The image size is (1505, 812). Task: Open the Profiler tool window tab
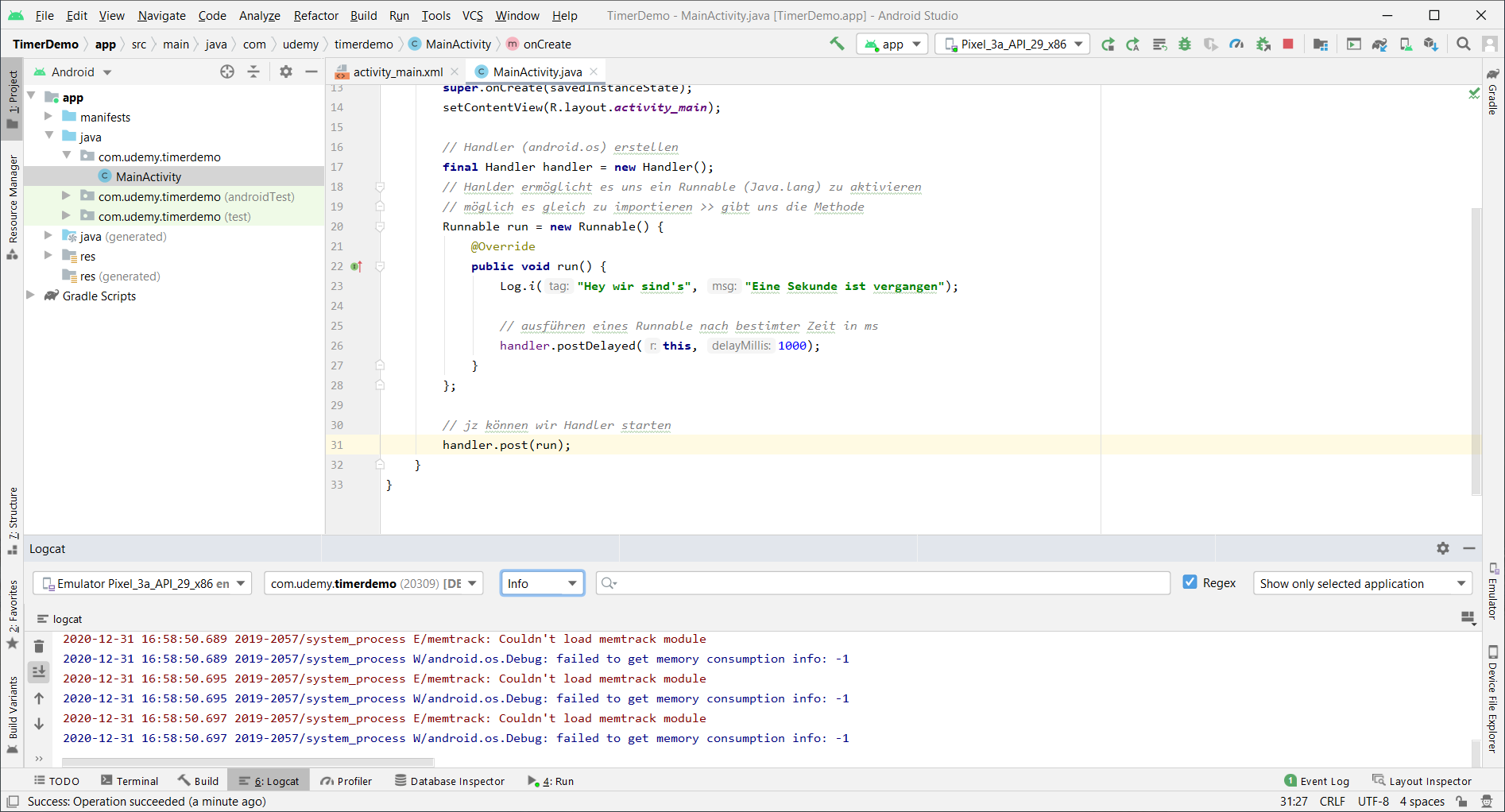tap(346, 781)
